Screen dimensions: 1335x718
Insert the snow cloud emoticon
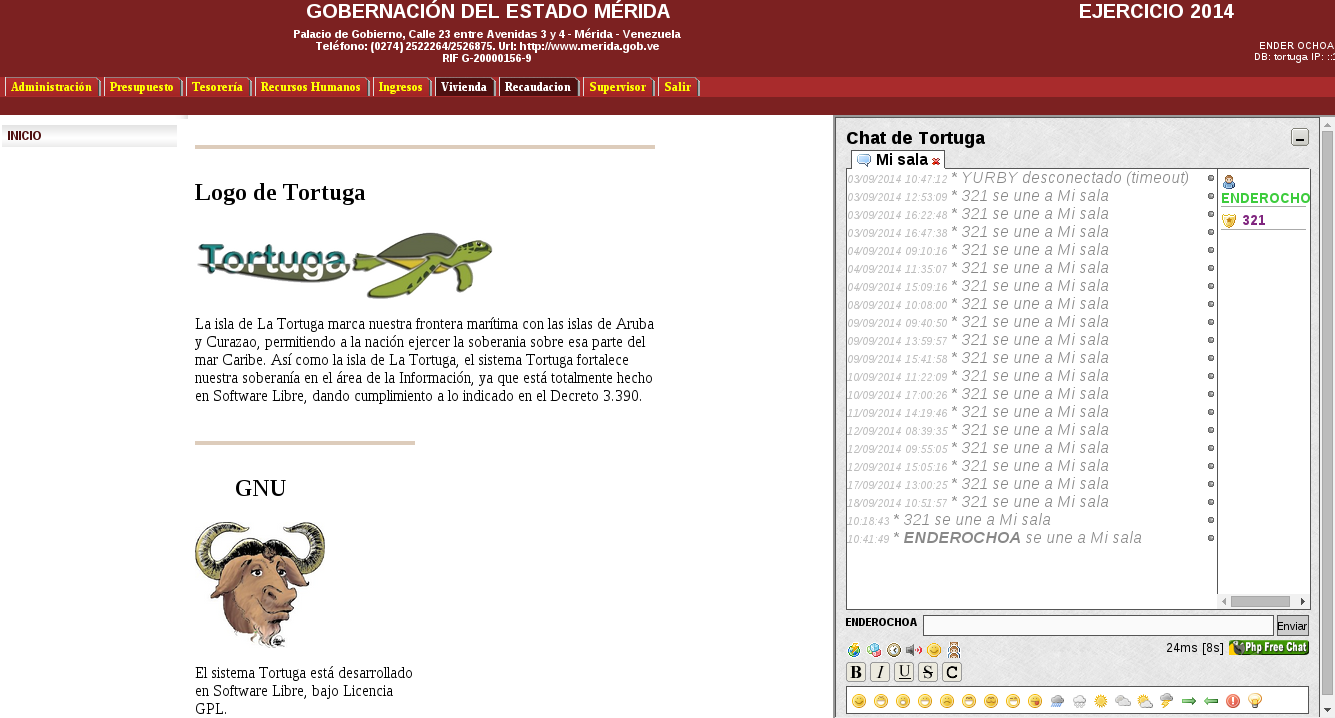pyautogui.click(x=1079, y=701)
